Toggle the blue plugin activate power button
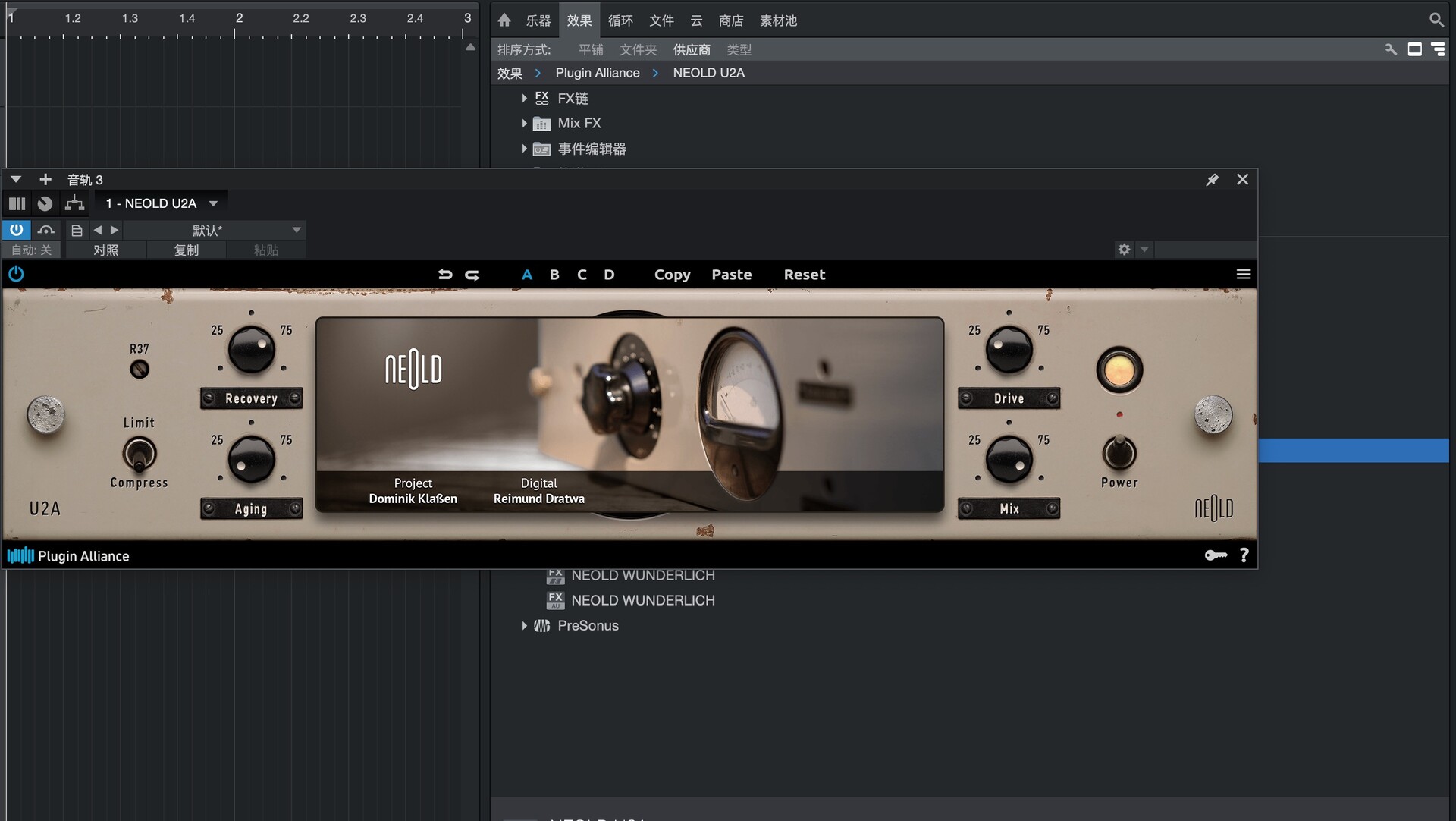The image size is (1456, 821). click(16, 229)
